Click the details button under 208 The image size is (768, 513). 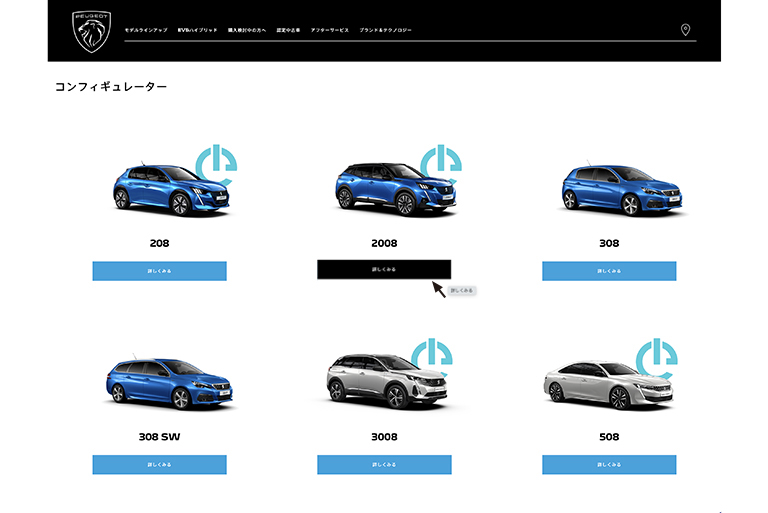pos(159,271)
